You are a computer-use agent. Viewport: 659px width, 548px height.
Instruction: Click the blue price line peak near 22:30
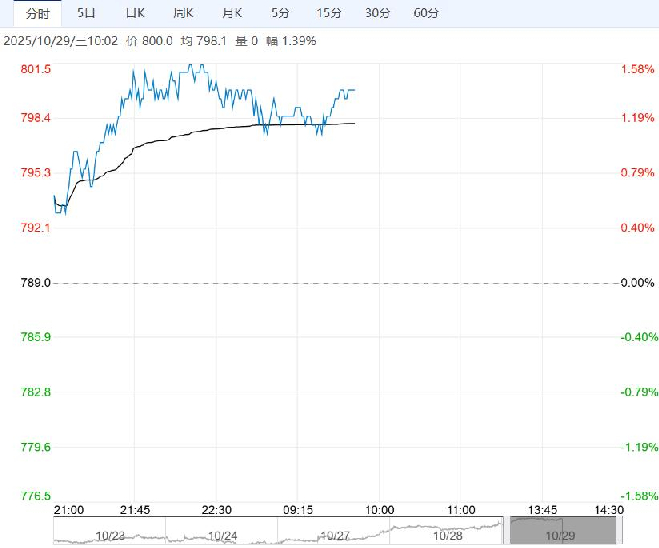tap(198, 66)
